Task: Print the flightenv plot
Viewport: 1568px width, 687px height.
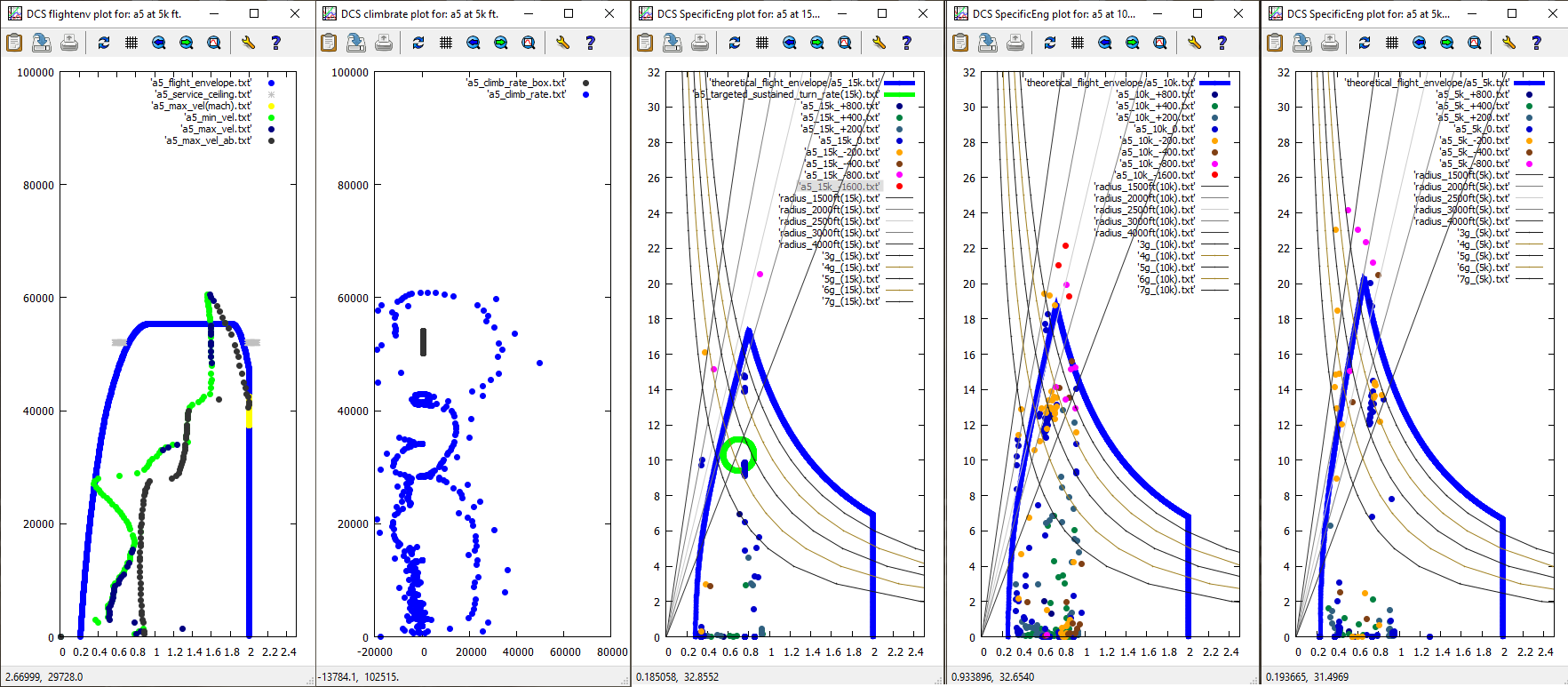Action: pos(69,43)
